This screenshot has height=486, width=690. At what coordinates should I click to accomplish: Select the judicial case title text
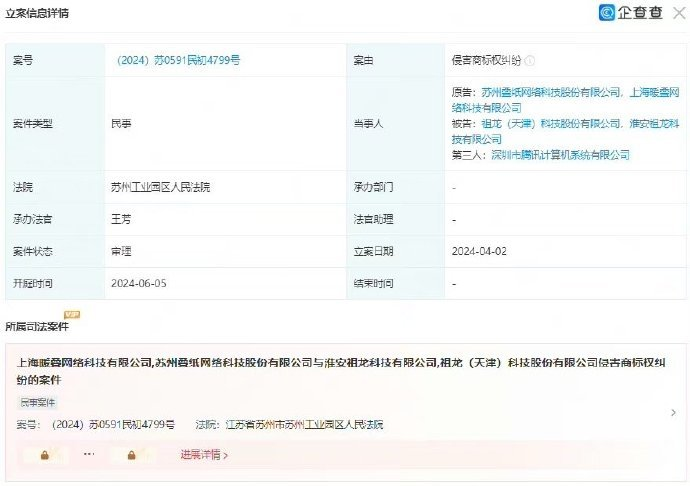tap(341, 371)
